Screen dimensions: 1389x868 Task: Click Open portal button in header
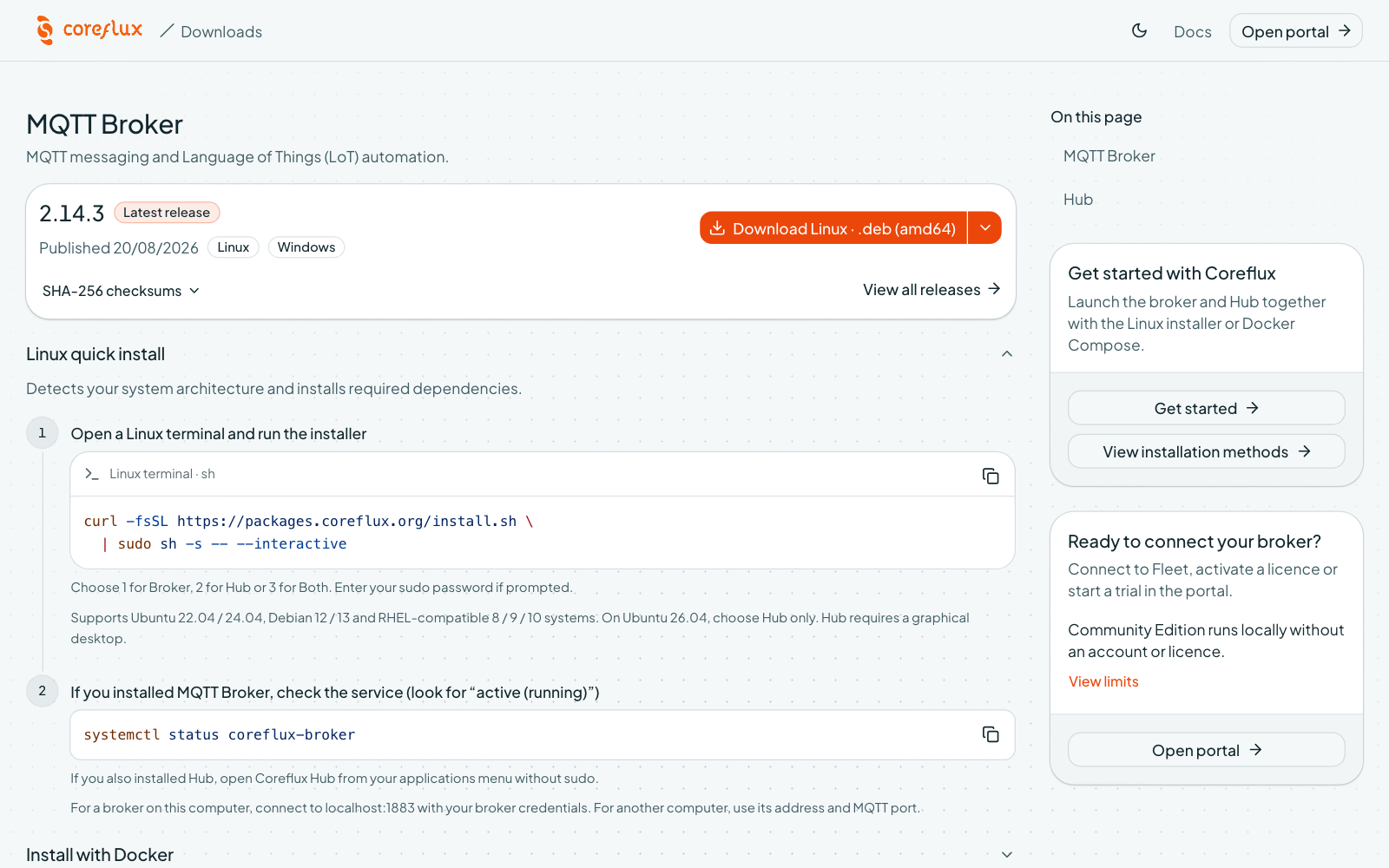[1295, 31]
